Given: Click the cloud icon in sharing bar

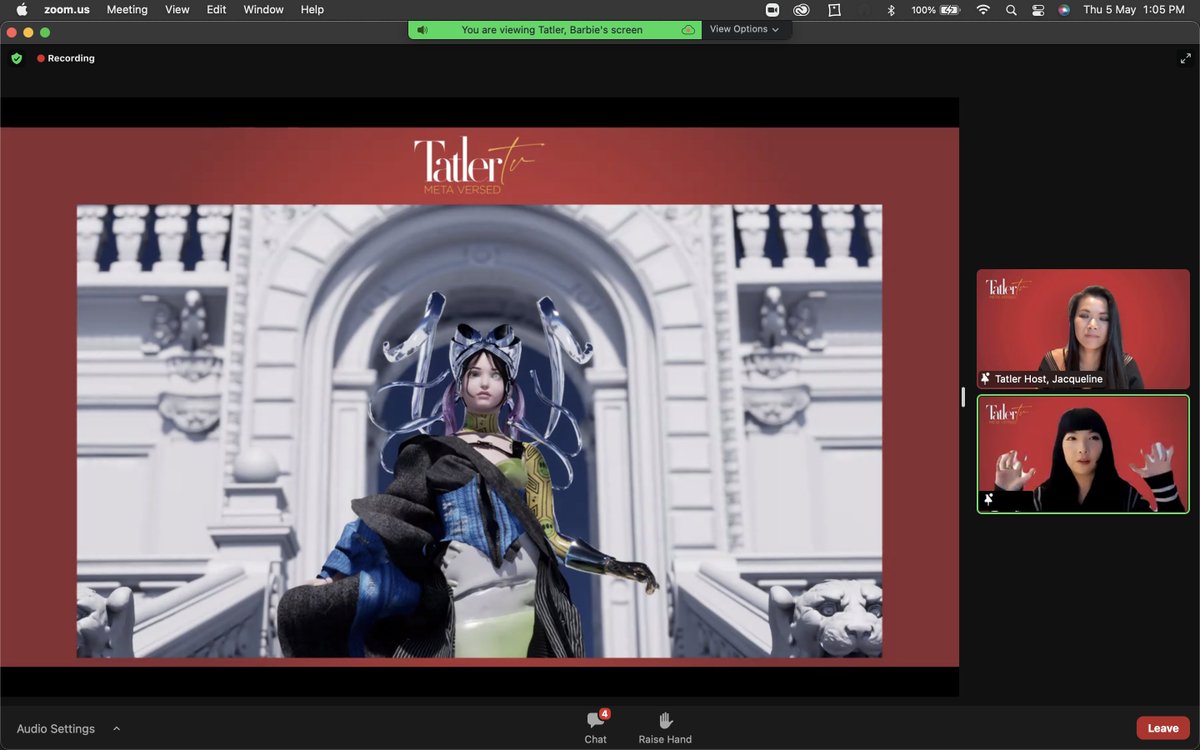Looking at the screenshot, I should (688, 30).
